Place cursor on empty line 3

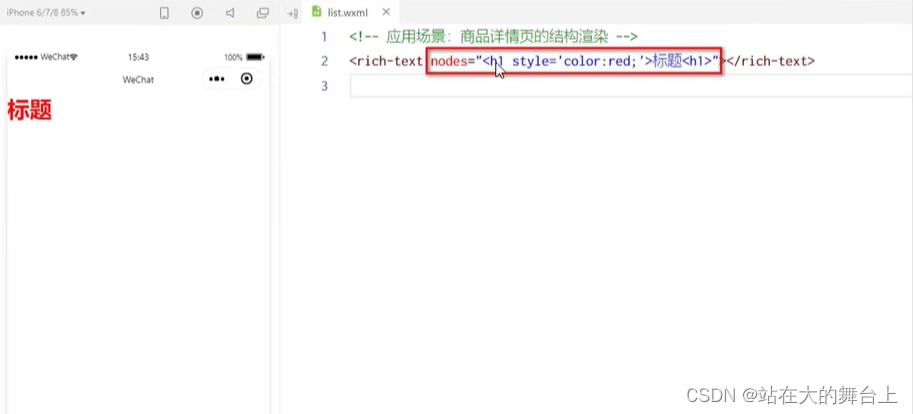[631, 86]
